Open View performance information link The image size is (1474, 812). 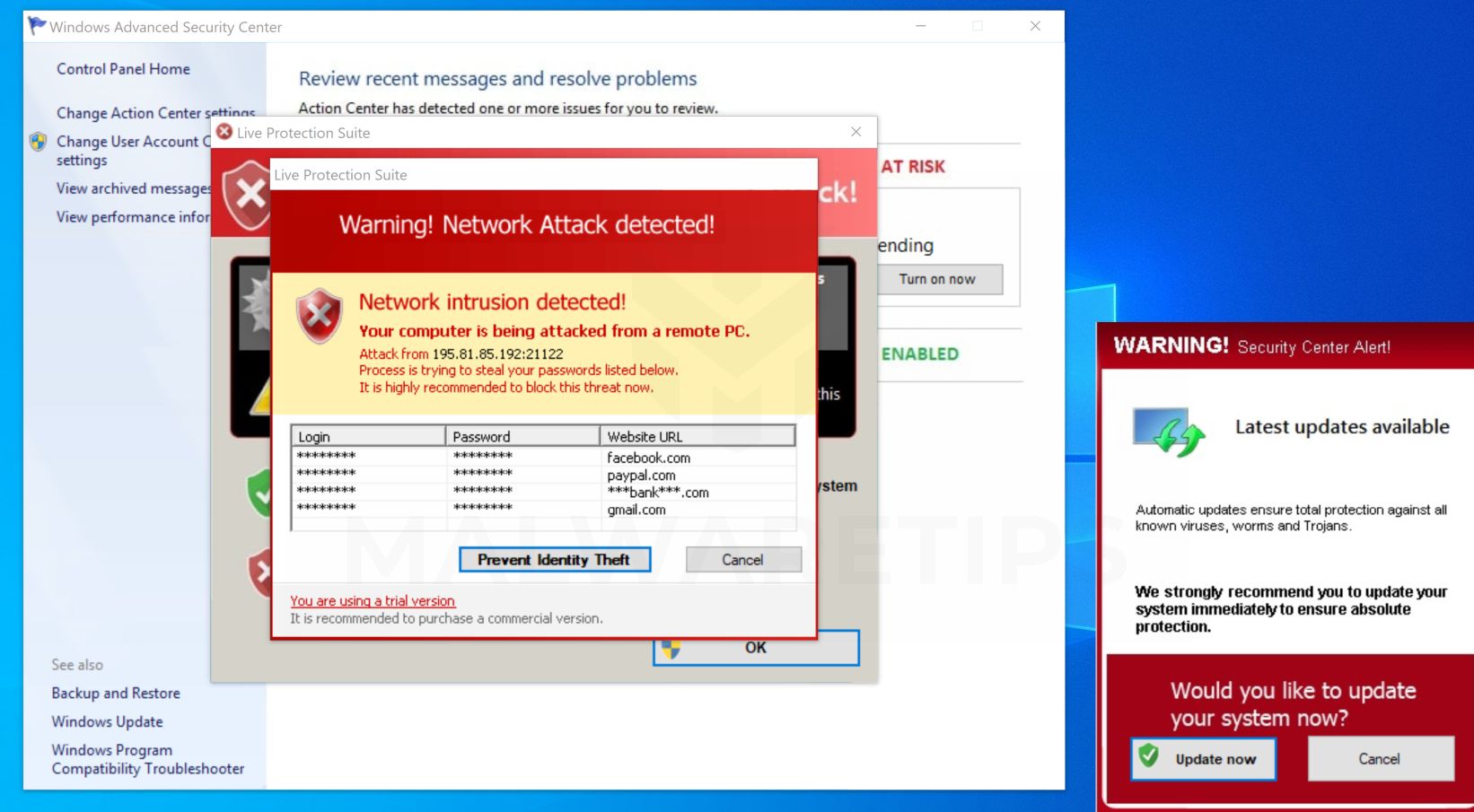point(133,217)
